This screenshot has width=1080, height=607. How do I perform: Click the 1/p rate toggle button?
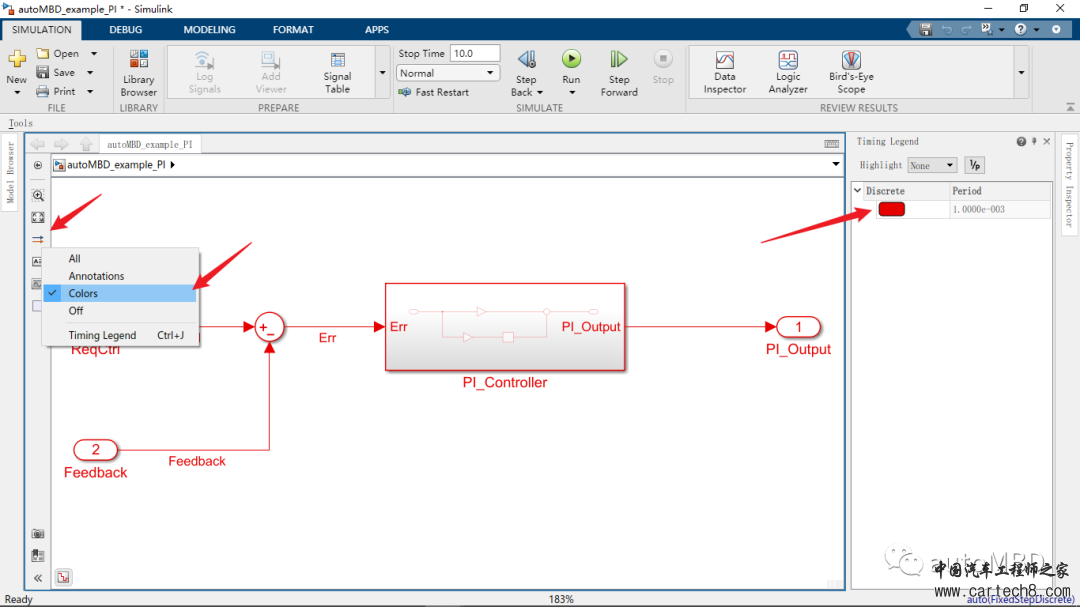pos(975,165)
